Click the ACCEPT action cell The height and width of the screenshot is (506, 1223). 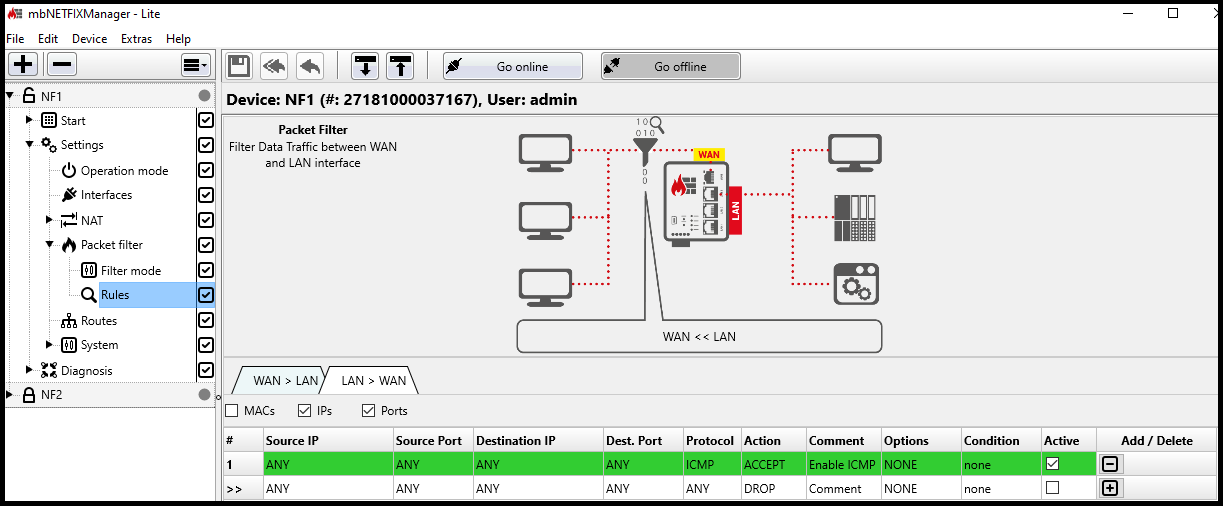click(x=773, y=464)
